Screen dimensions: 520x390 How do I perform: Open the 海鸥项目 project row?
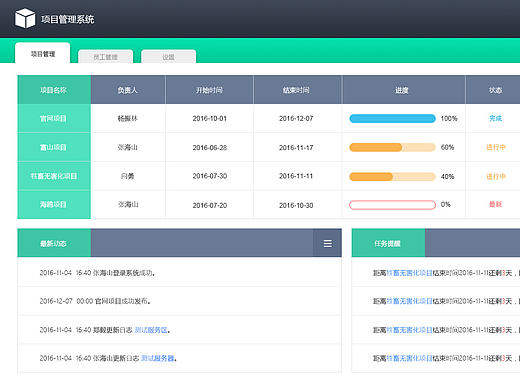coord(54,204)
